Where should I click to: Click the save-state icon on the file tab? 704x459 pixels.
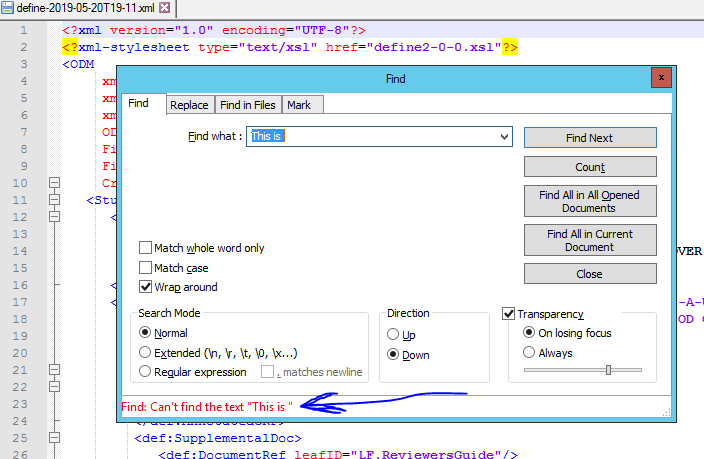pos(7,8)
